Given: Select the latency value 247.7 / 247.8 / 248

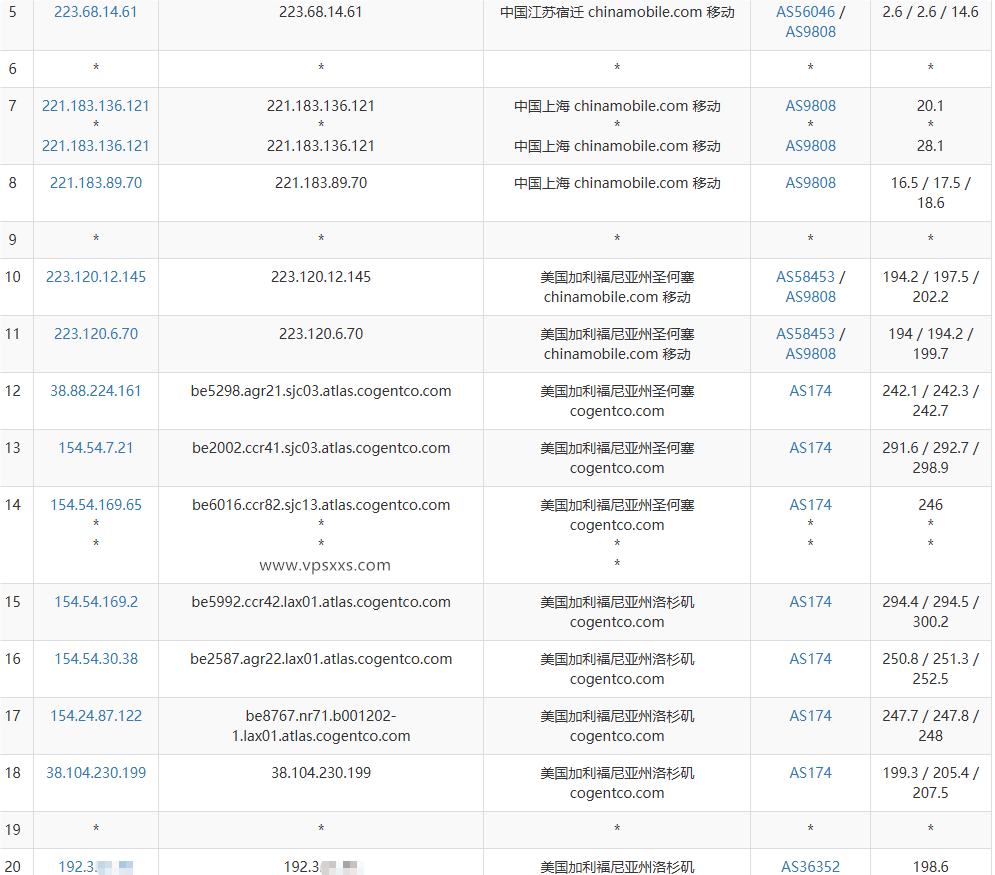Looking at the screenshot, I should point(930,726).
